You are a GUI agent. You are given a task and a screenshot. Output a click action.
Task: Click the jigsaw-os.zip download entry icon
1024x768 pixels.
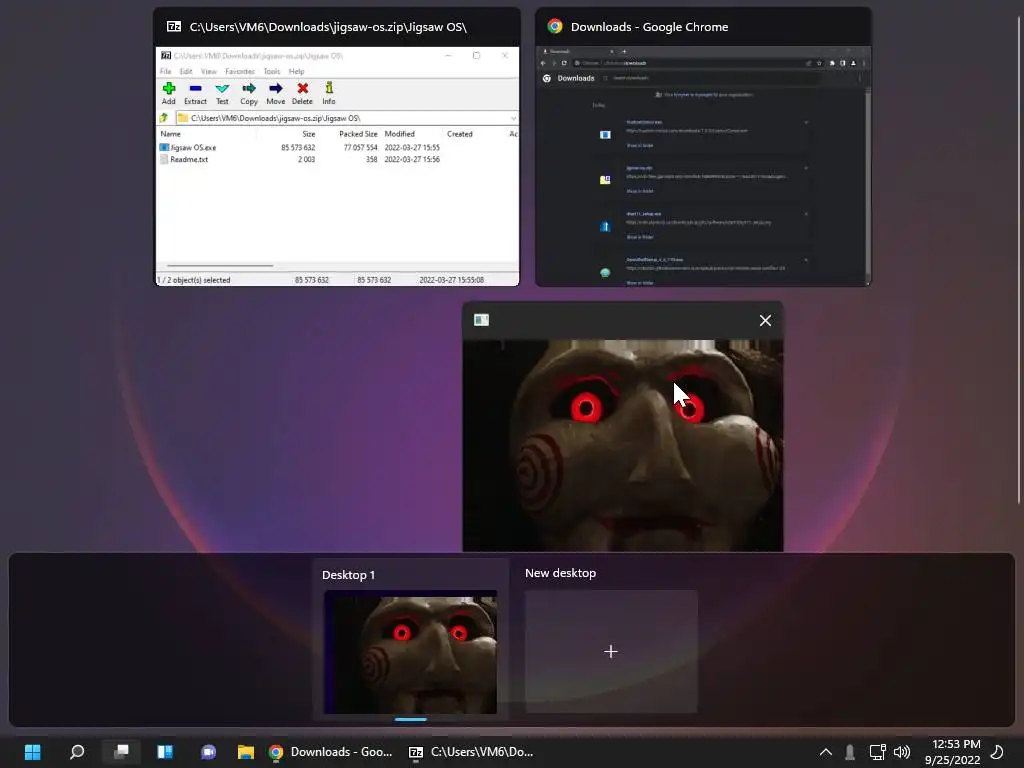point(605,180)
